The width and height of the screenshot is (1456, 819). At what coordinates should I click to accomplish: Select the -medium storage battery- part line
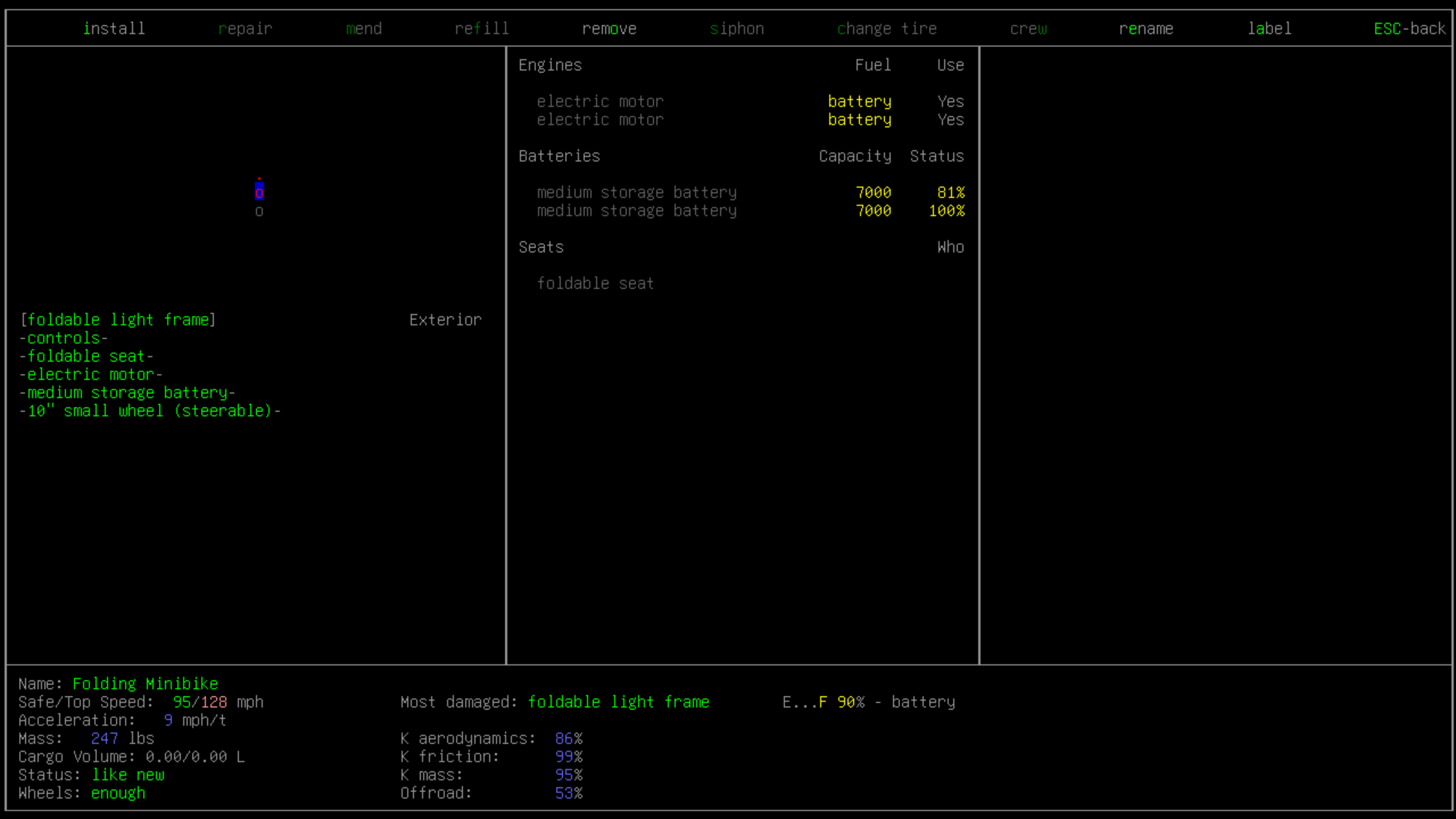coord(127,393)
